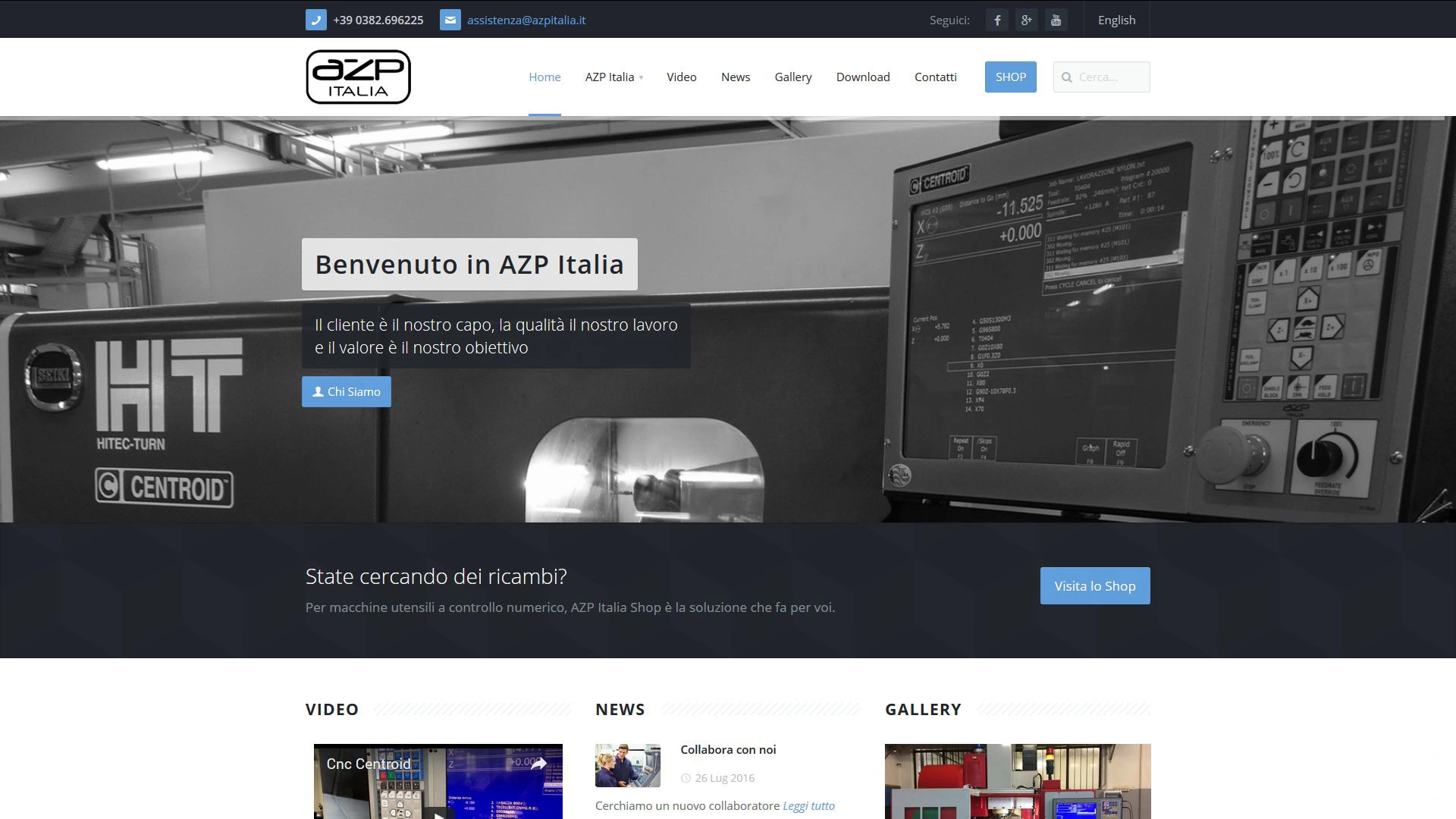
Task: Click the State cercando dei ricambi? heading
Action: pos(436,576)
